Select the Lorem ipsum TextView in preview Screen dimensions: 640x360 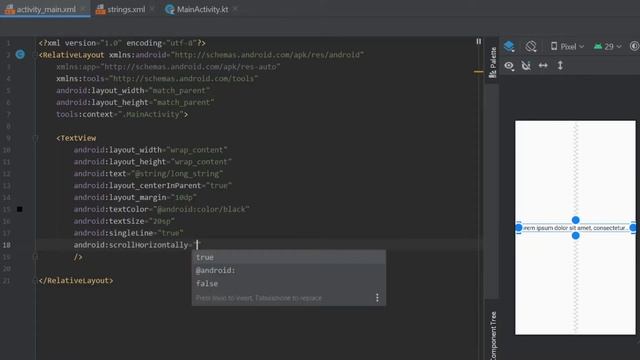coord(575,228)
